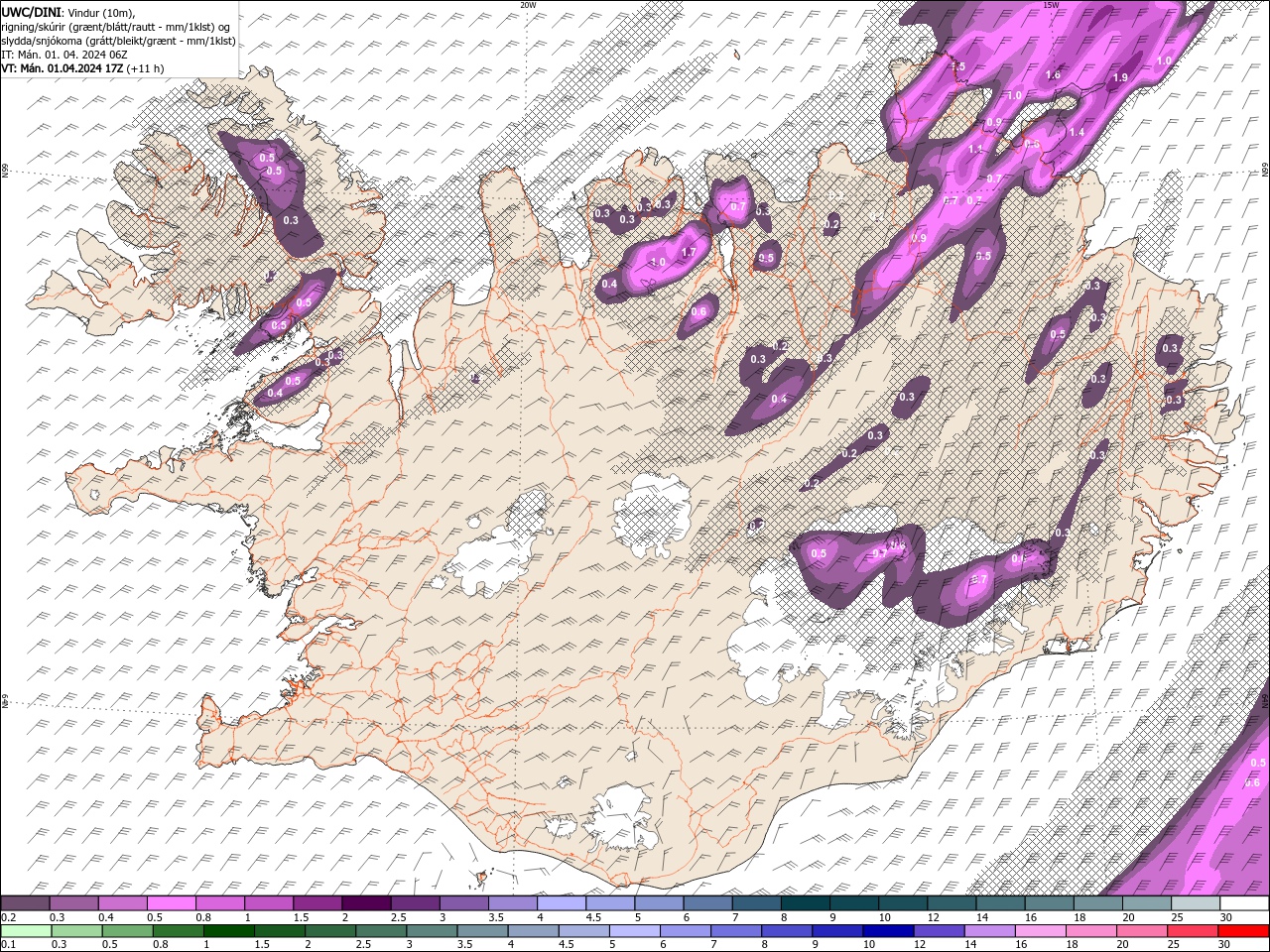
Task: Select the light pink swatch above the lower-row 16 label
Action: pos(1041,931)
